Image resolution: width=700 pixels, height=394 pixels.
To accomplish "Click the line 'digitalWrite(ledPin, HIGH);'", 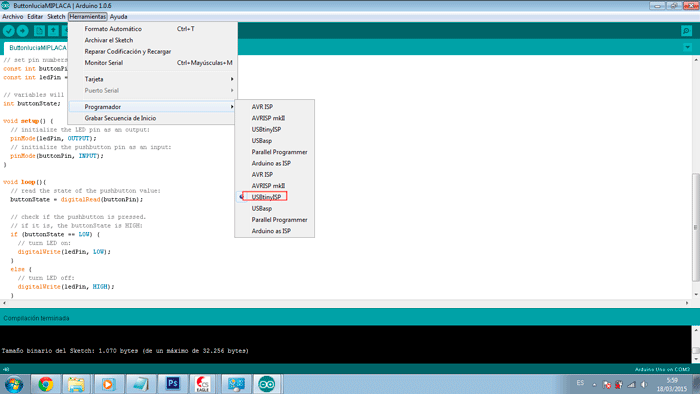I will [x=66, y=286].
